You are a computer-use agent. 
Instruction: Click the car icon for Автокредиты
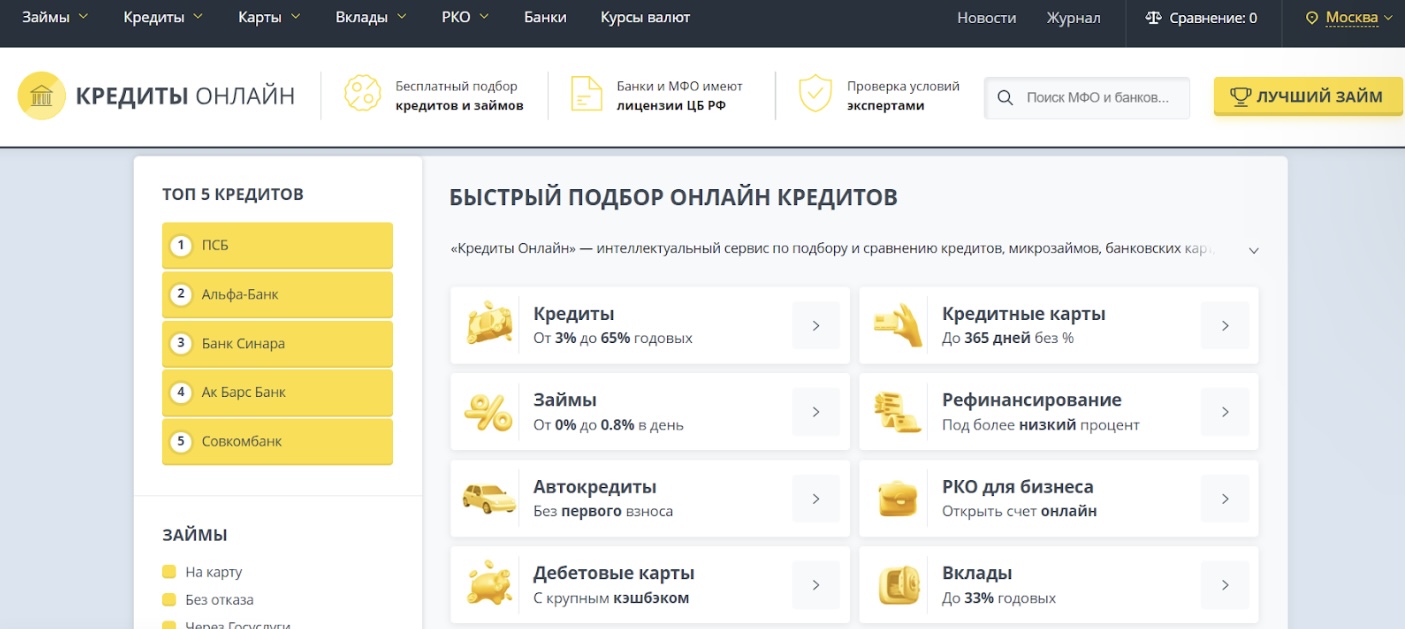click(489, 498)
